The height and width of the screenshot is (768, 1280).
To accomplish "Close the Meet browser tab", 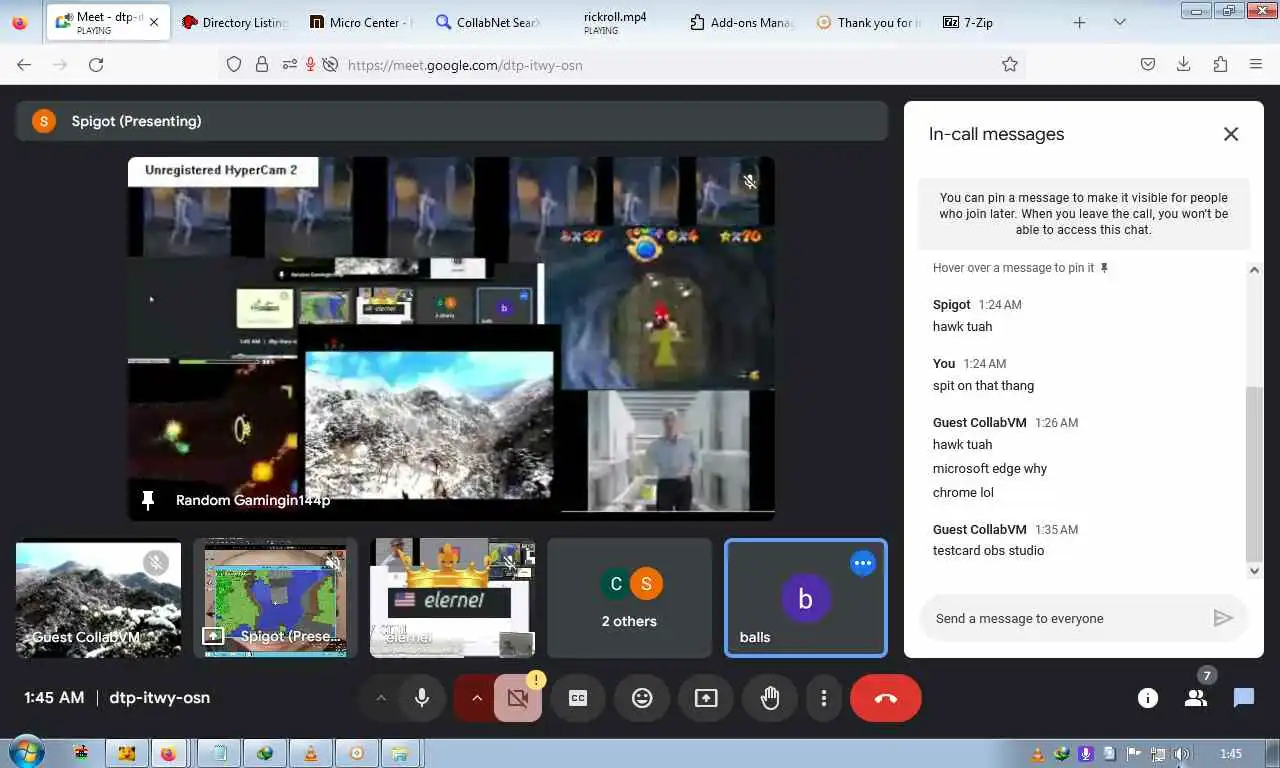I will pyautogui.click(x=154, y=22).
